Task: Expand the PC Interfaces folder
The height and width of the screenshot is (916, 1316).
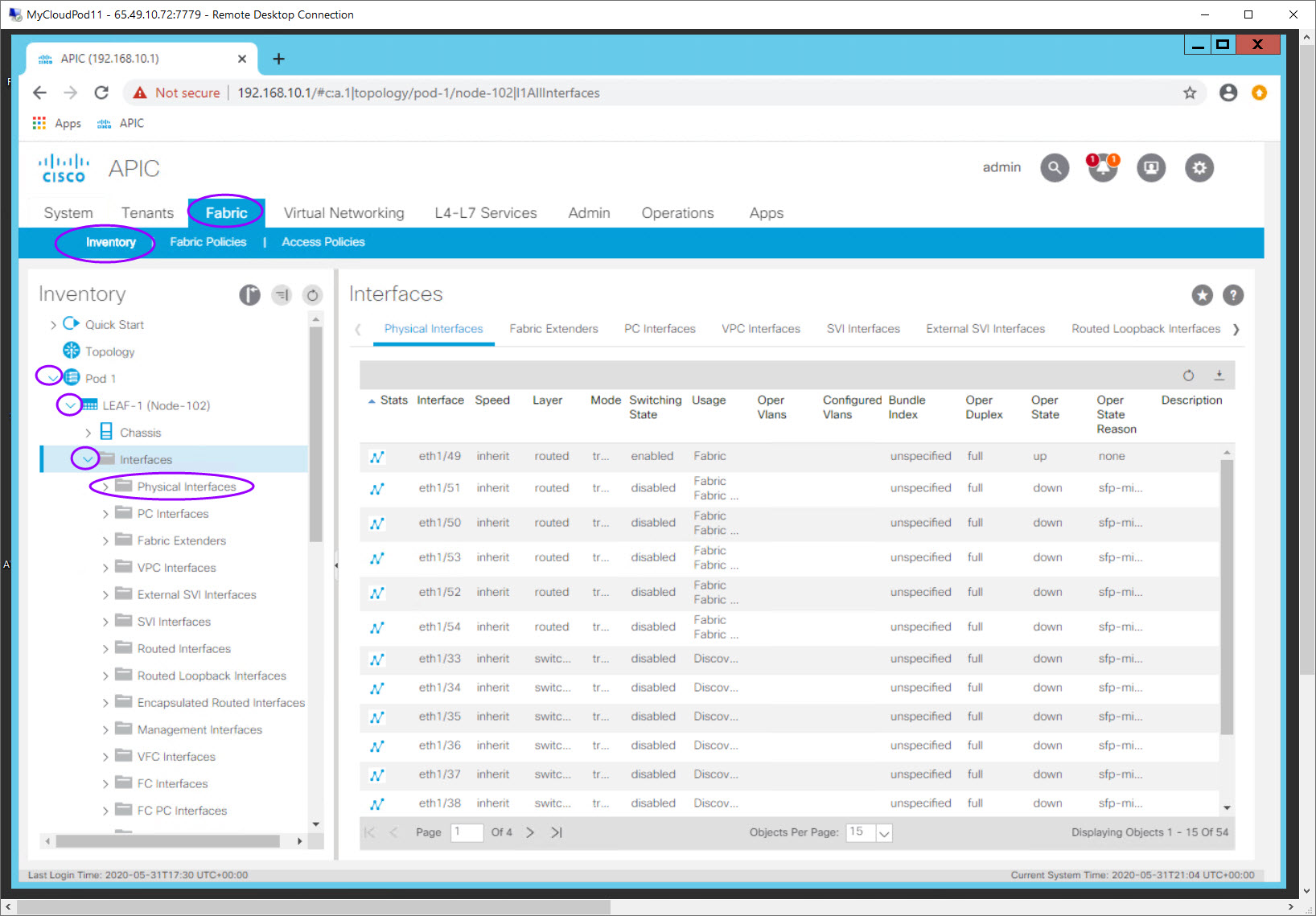Action: point(105,514)
